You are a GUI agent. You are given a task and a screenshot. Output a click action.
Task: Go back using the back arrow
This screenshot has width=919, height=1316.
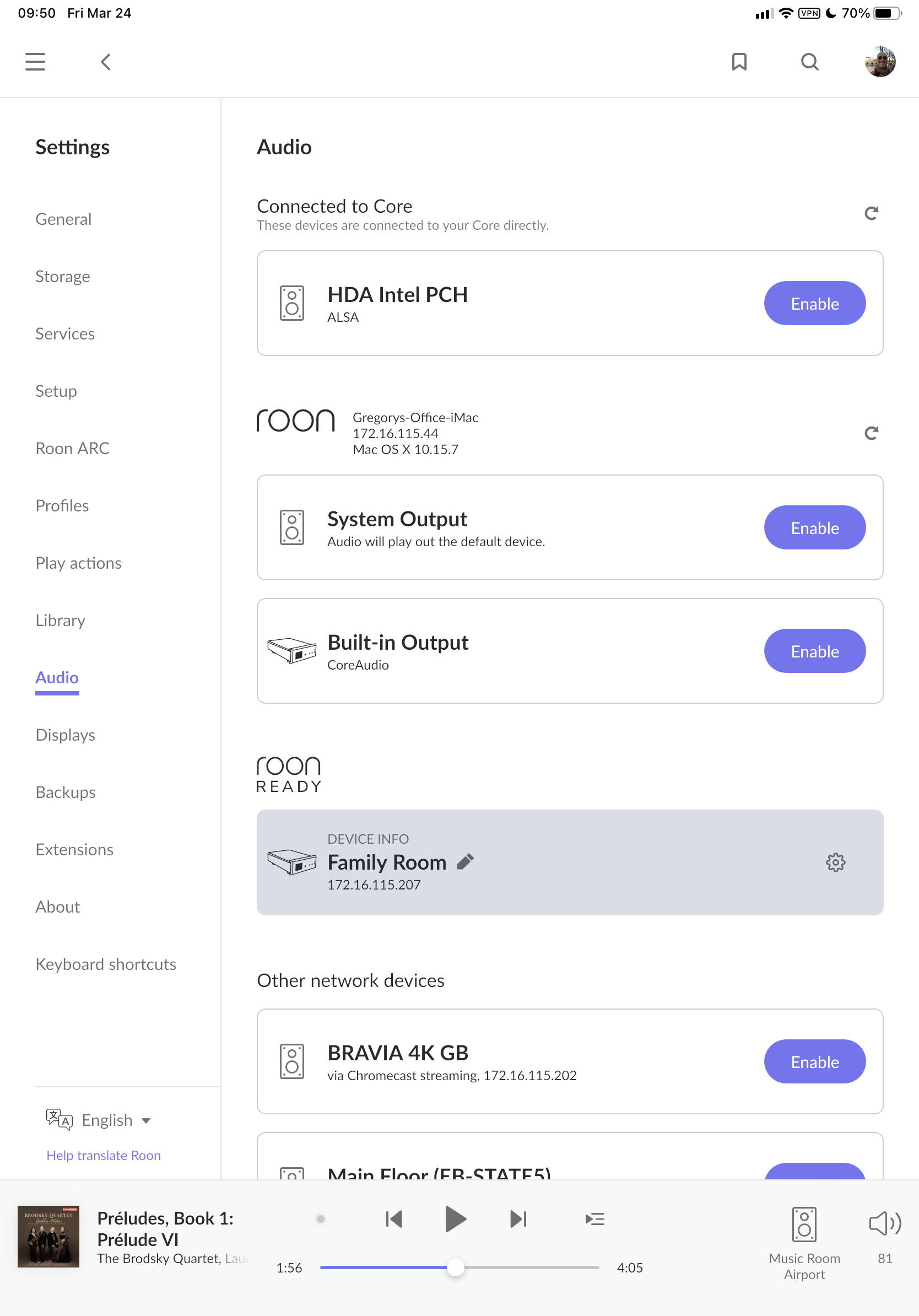105,61
